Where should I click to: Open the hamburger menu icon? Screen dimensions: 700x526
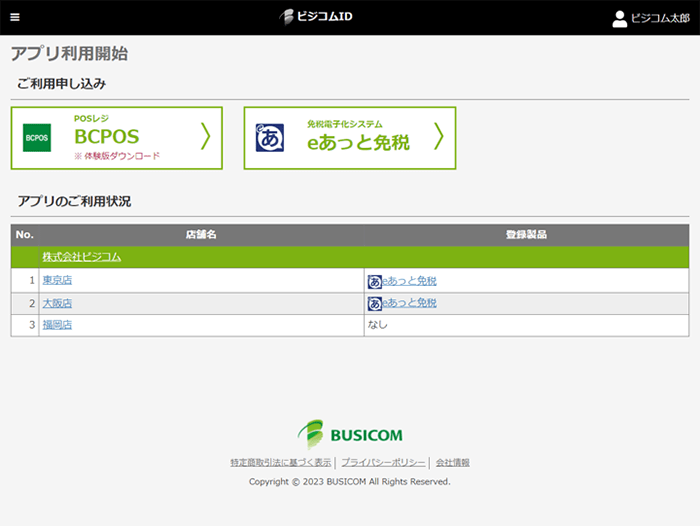pos(14,17)
